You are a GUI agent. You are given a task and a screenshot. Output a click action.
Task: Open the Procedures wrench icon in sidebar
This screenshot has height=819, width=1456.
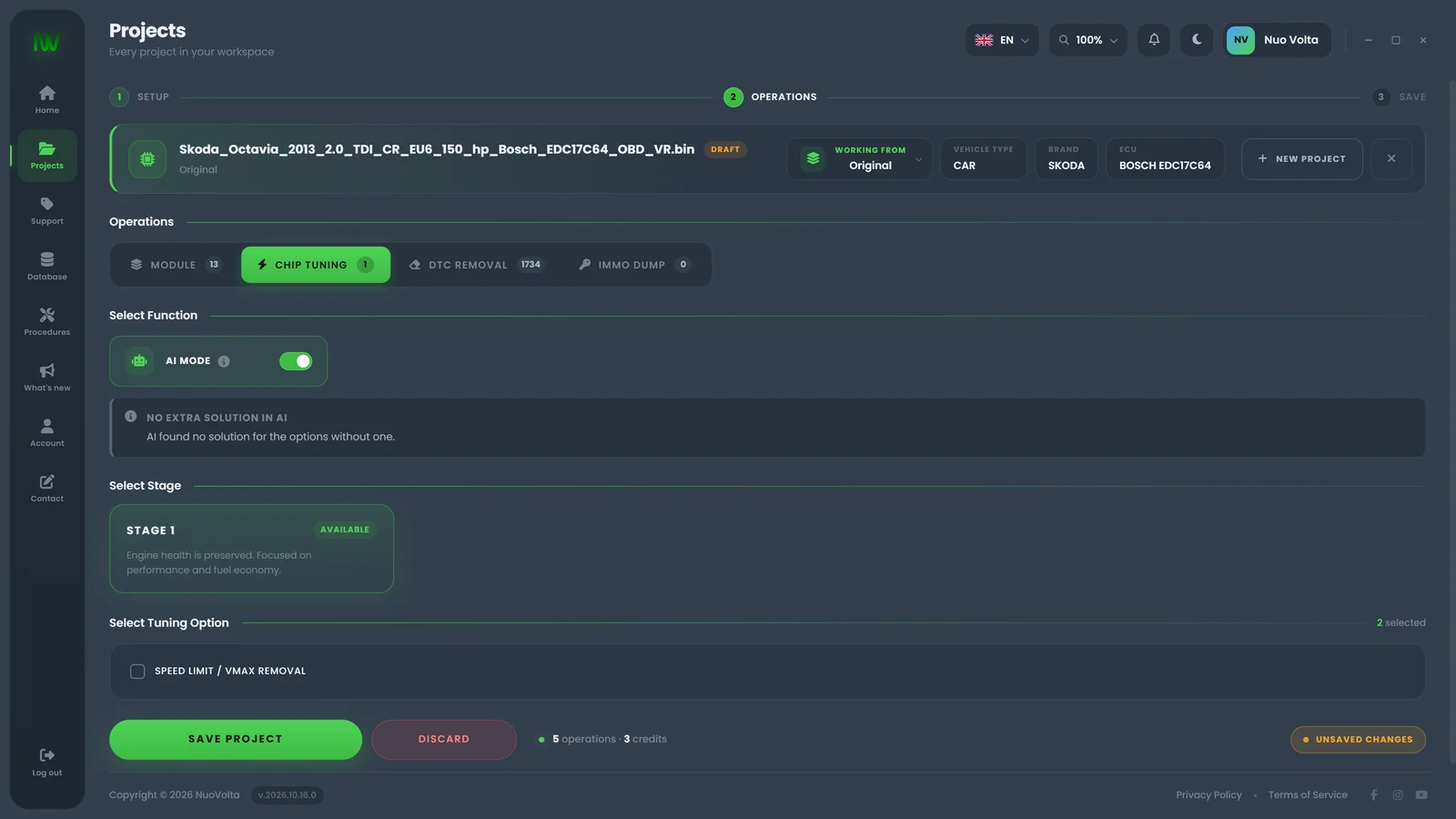pyautogui.click(x=47, y=315)
